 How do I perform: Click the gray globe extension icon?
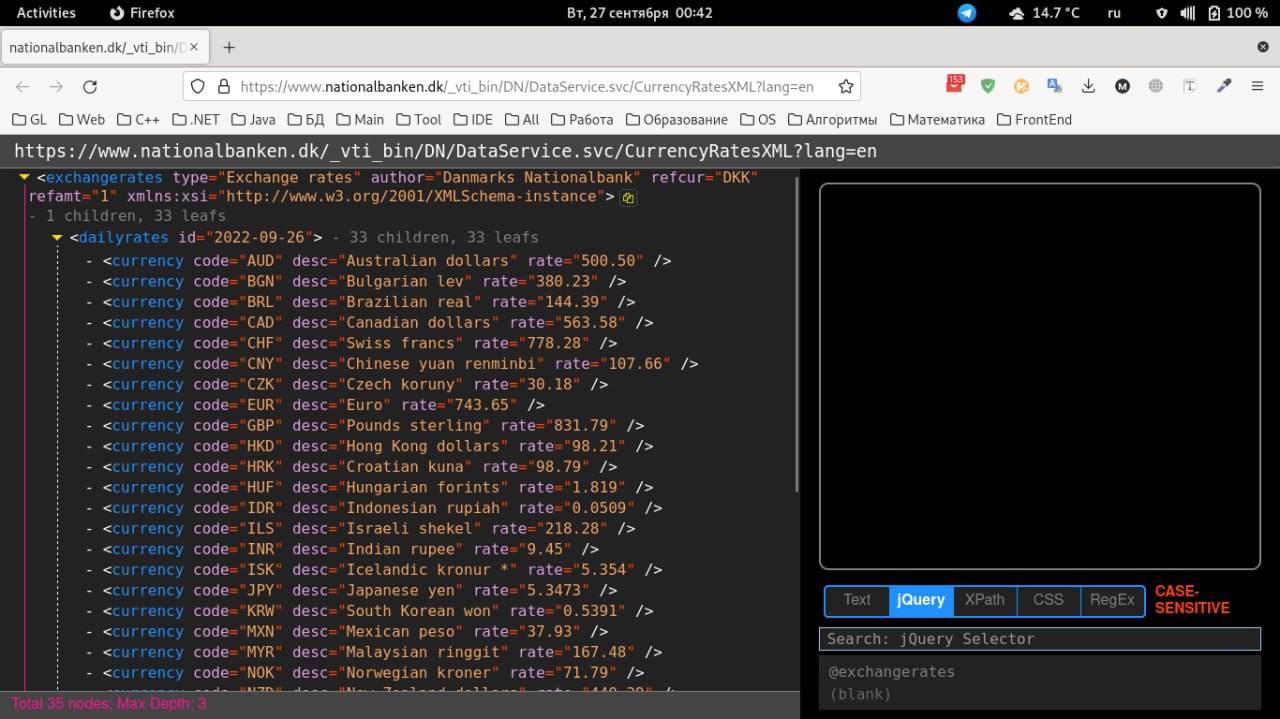click(1156, 87)
